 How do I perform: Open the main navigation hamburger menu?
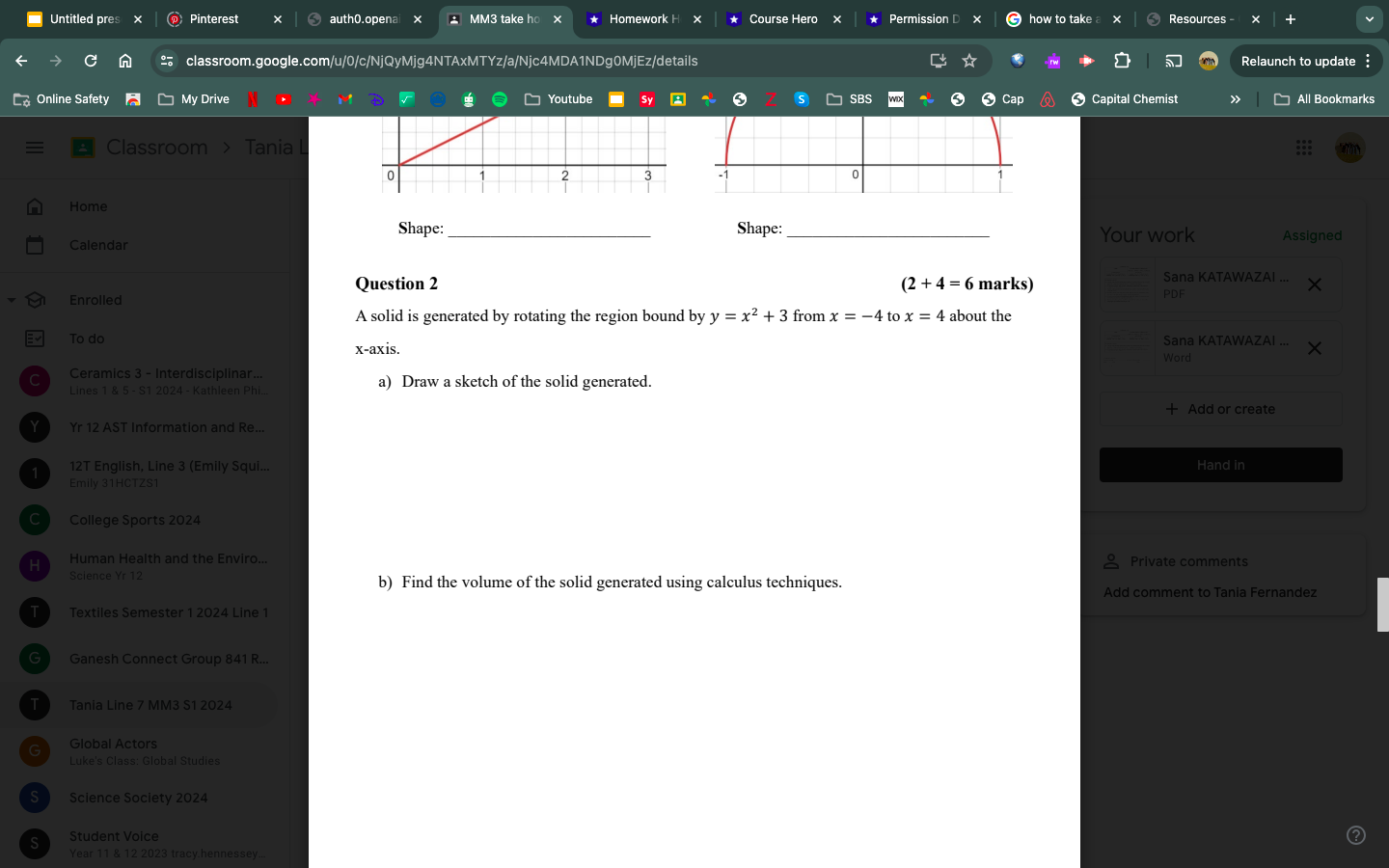(x=34, y=147)
